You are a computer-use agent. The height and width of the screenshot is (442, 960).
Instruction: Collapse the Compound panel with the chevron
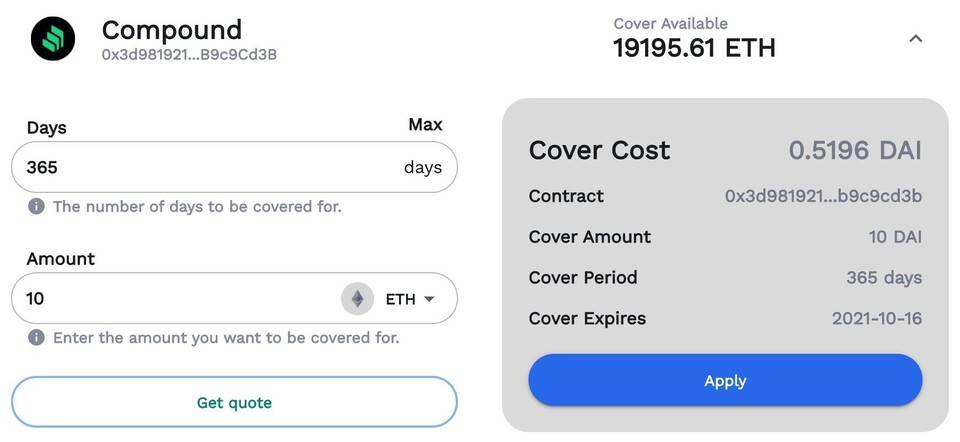pyautogui.click(x=915, y=39)
